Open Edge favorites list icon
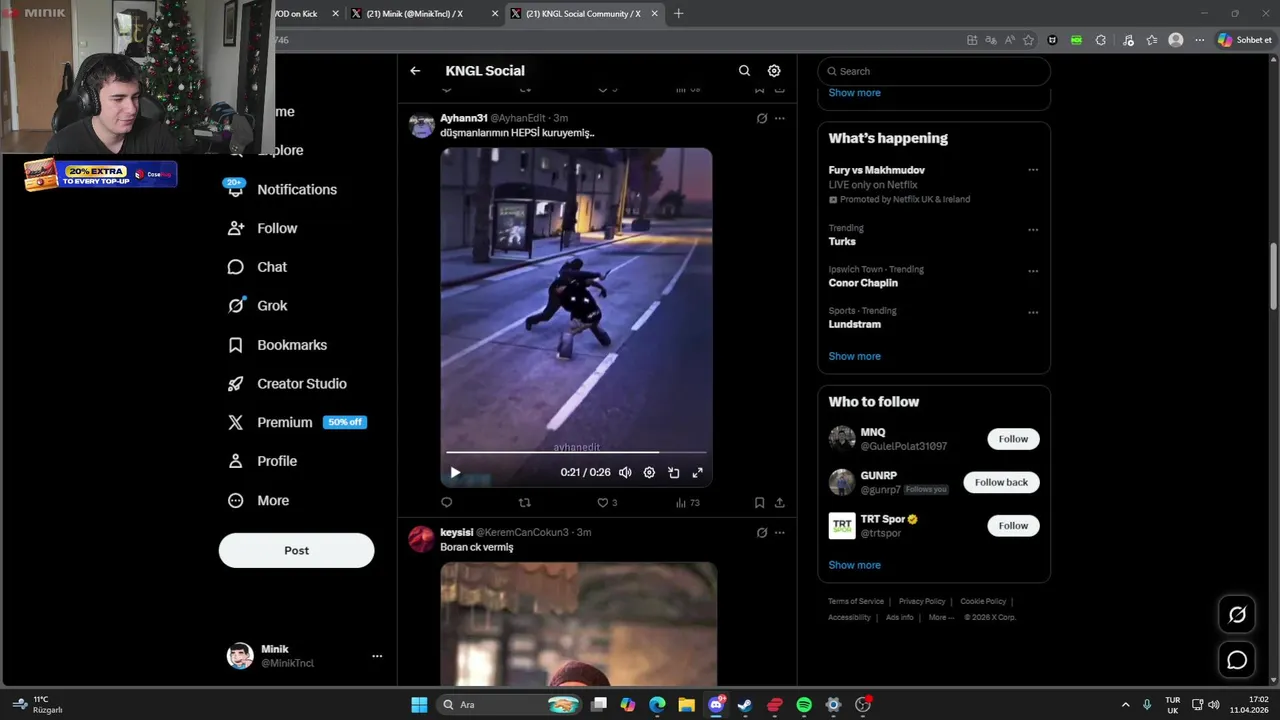 point(1152,40)
